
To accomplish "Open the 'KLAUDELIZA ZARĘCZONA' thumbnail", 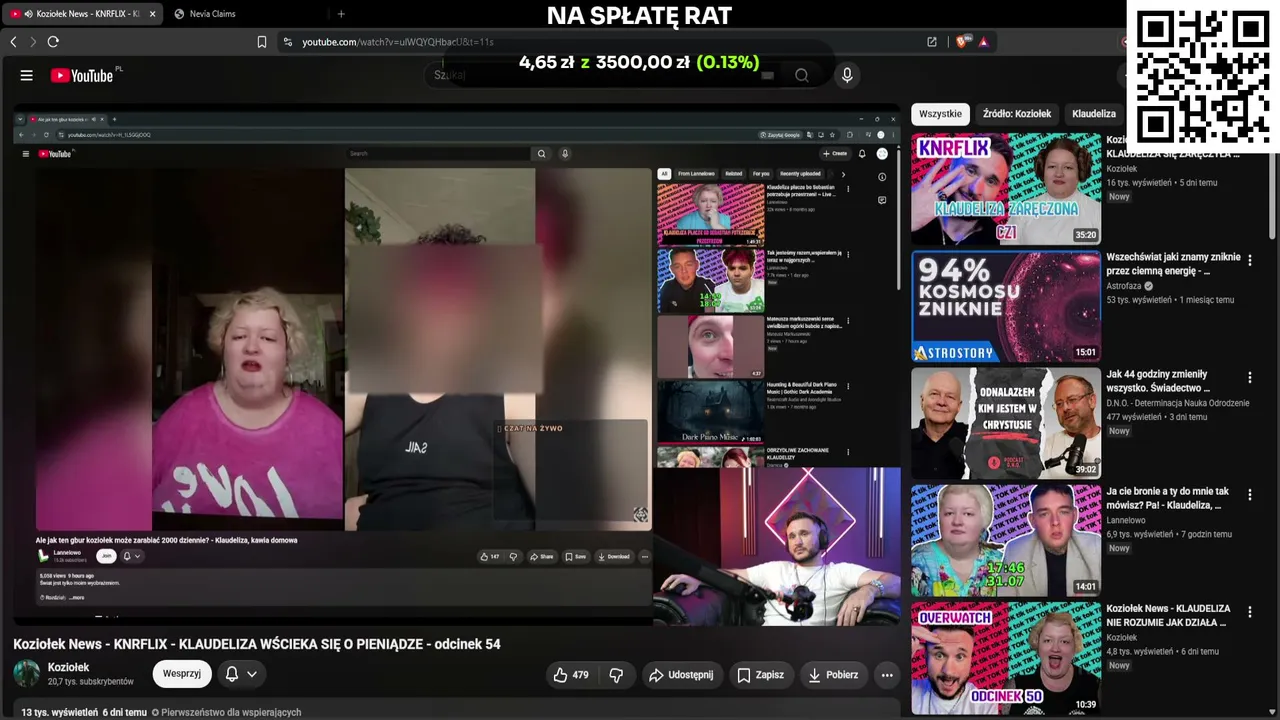I will point(1006,189).
